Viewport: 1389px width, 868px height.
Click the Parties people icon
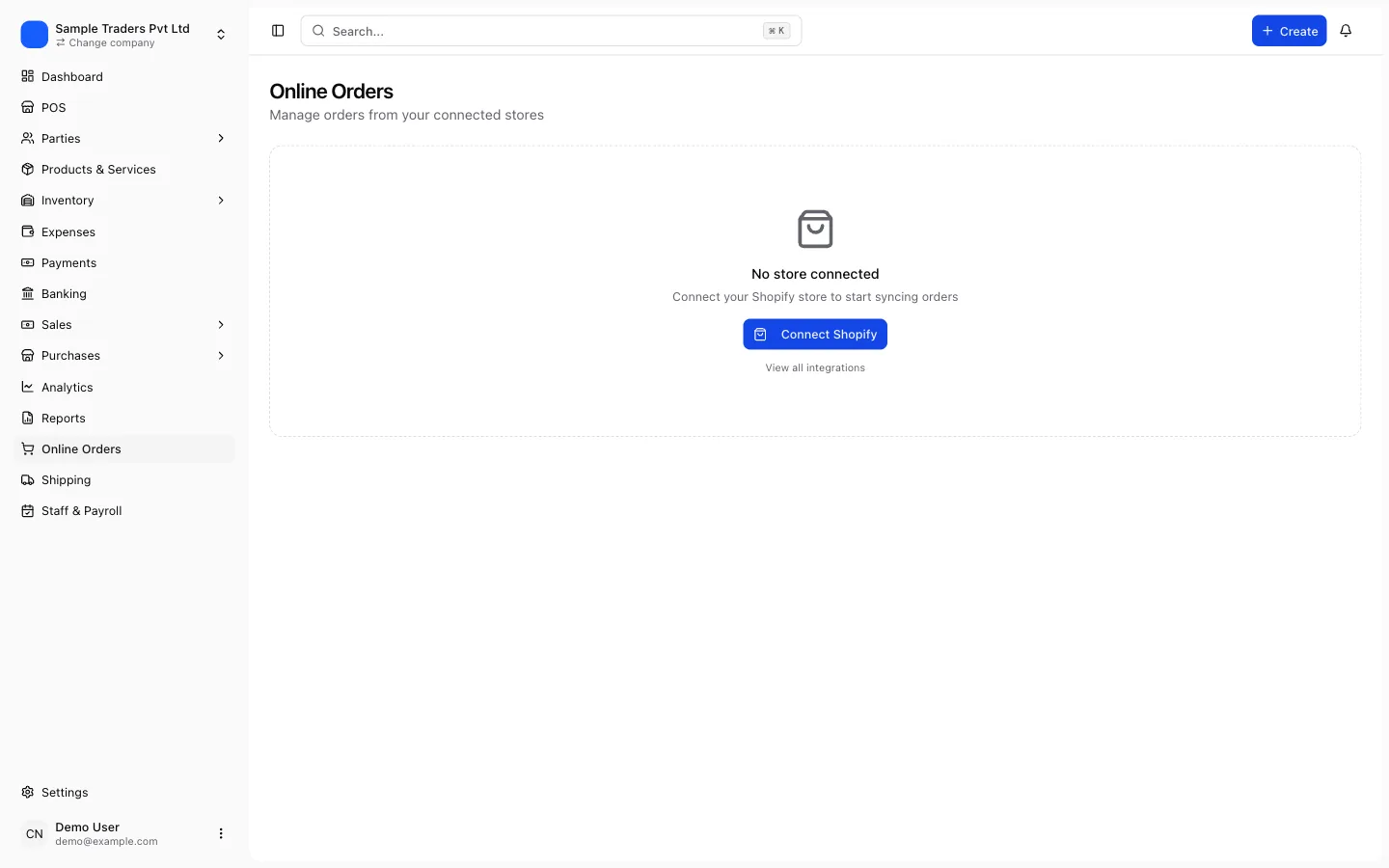(28, 138)
